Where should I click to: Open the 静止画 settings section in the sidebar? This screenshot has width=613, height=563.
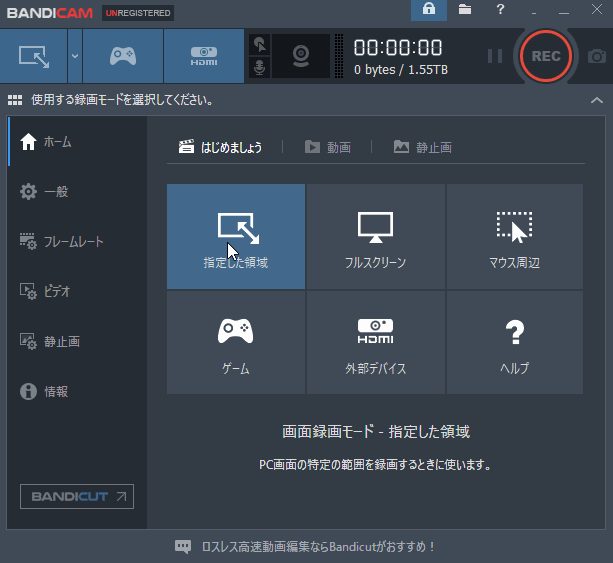coord(77,341)
